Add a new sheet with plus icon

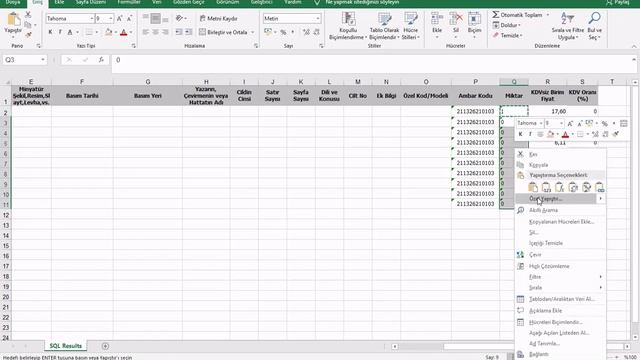(x=105, y=346)
